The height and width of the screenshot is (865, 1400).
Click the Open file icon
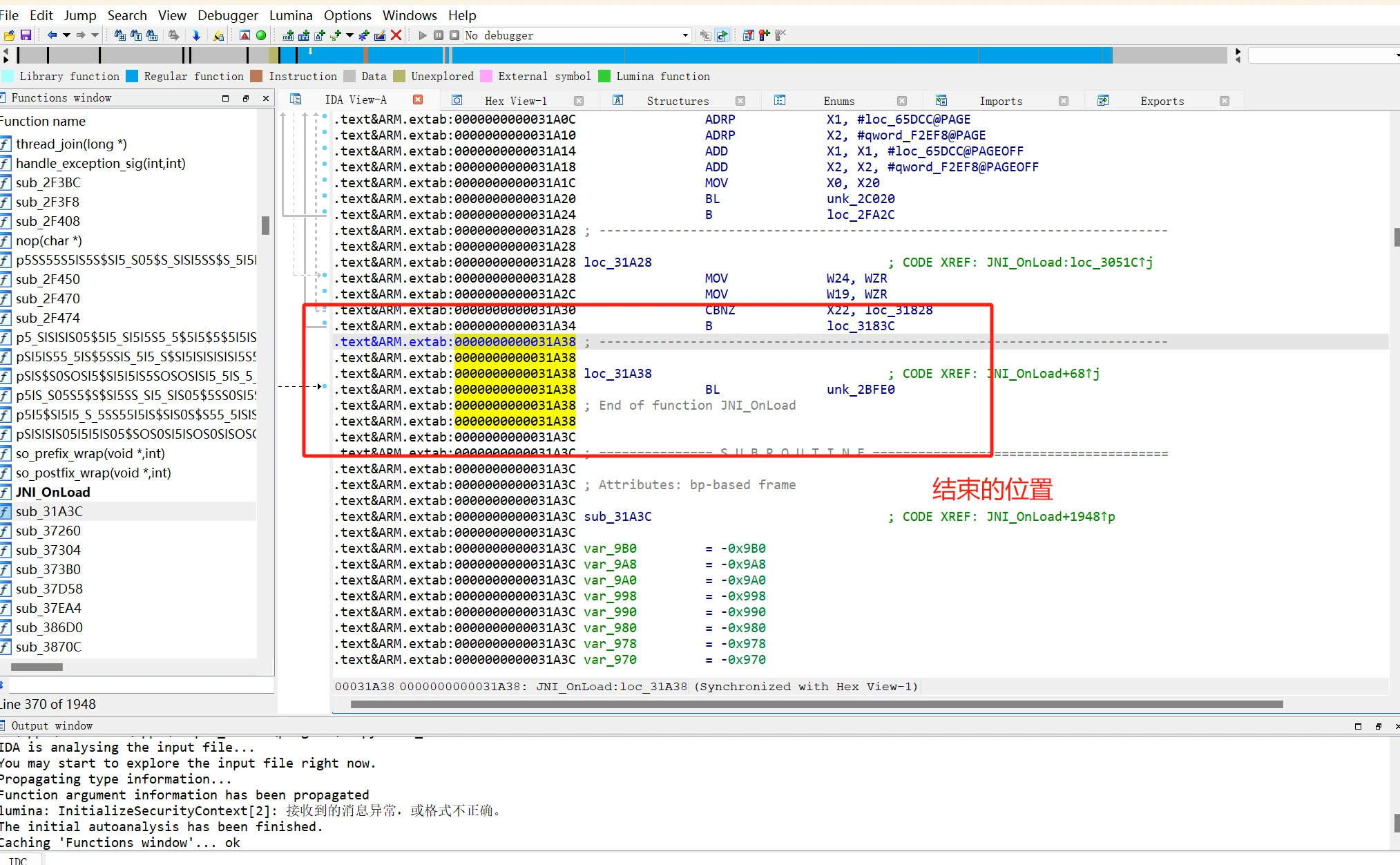click(x=9, y=35)
